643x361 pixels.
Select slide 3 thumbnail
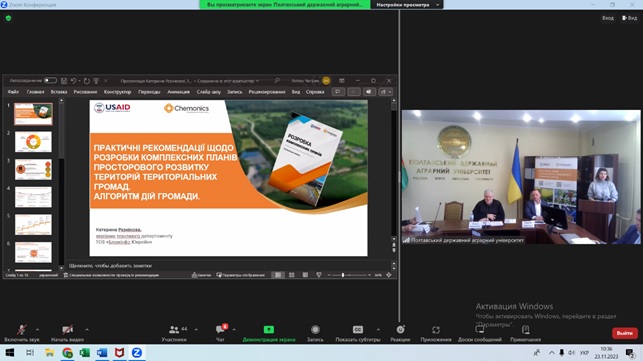click(33, 169)
